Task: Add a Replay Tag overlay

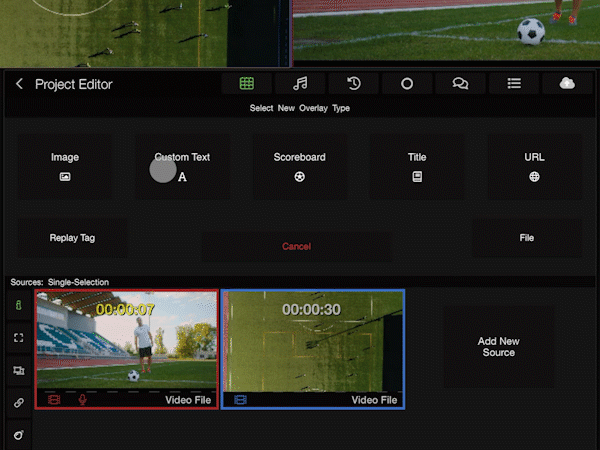Action: (x=72, y=238)
